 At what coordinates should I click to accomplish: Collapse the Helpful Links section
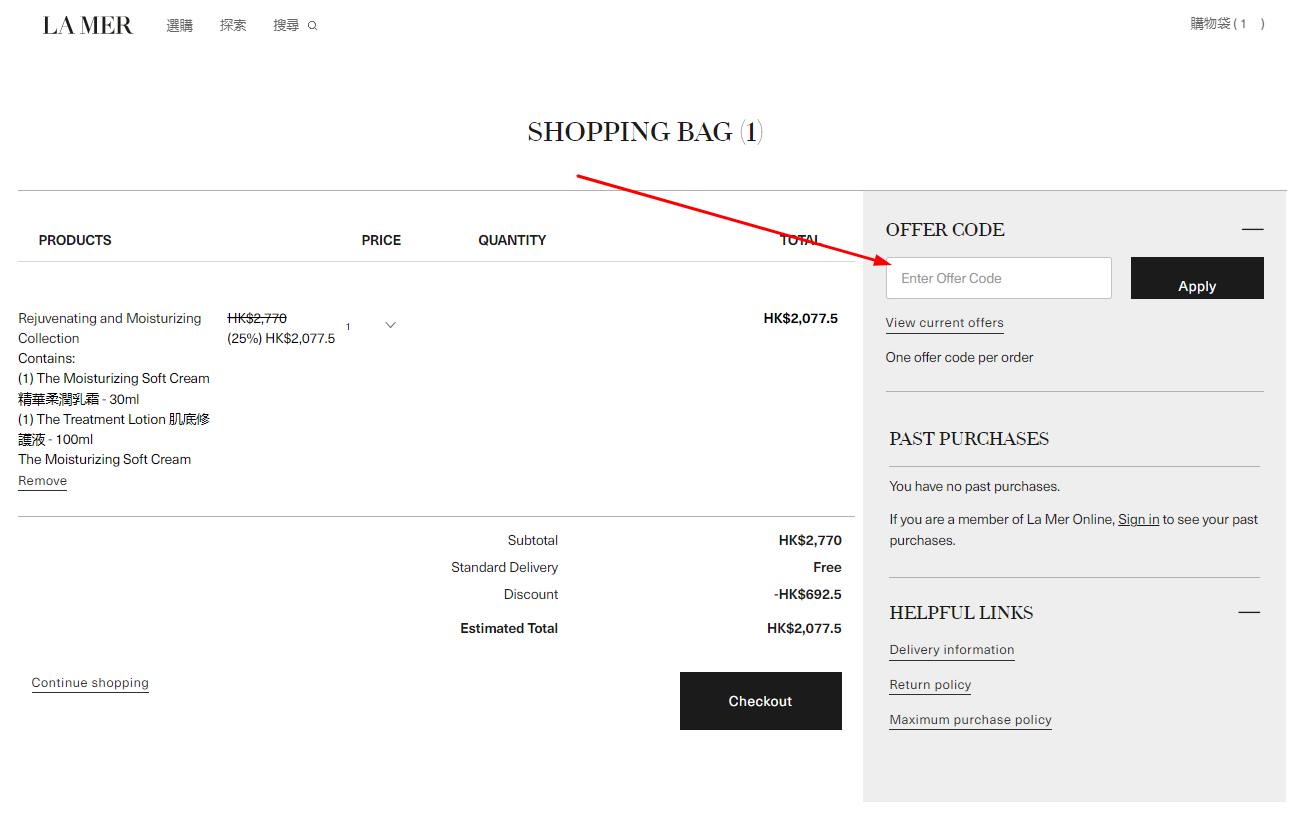[1249, 612]
